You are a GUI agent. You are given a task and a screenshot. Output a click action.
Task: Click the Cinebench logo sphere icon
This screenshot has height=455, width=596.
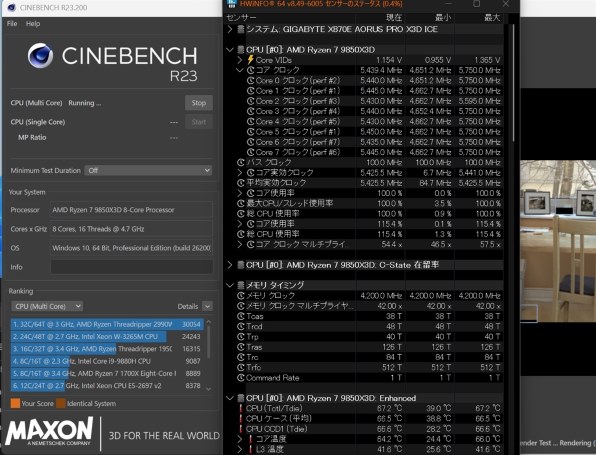pyautogui.click(x=40, y=56)
